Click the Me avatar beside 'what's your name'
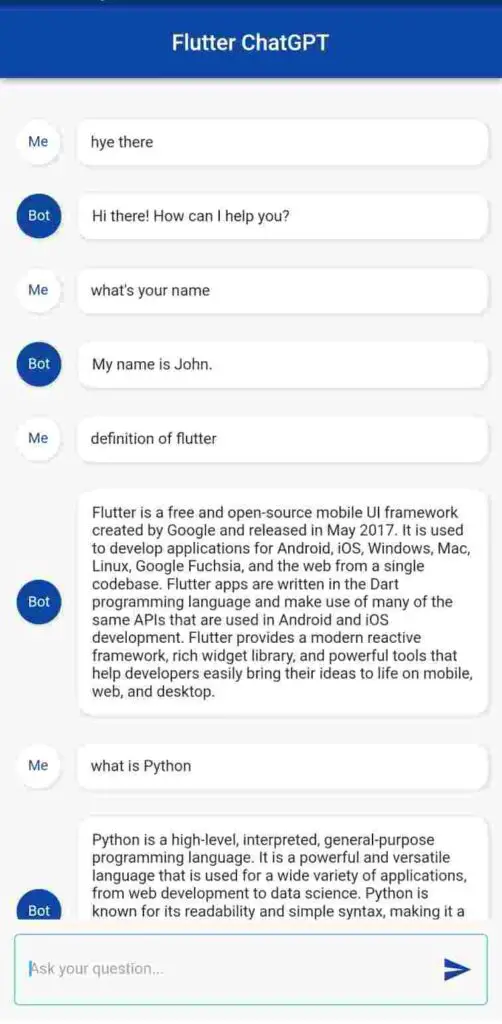Viewport: 502px width, 1024px height. click(39, 290)
